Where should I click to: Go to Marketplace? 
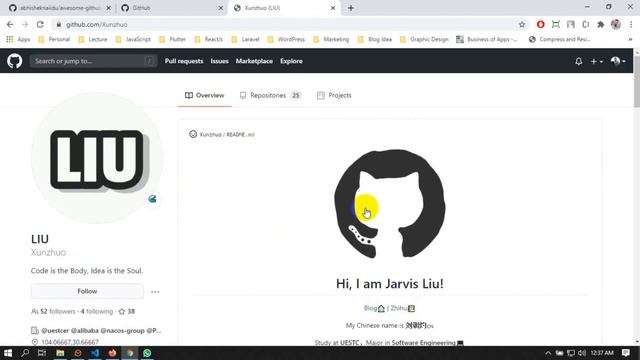(x=254, y=61)
